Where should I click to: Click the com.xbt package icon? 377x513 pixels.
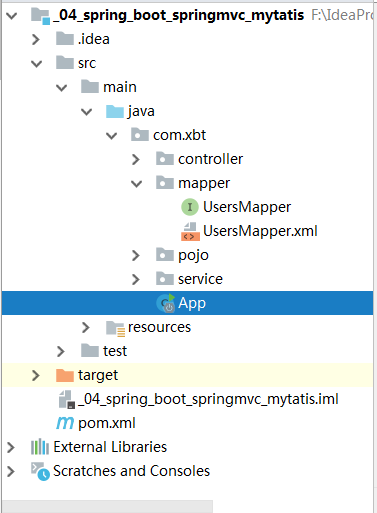click(x=140, y=135)
